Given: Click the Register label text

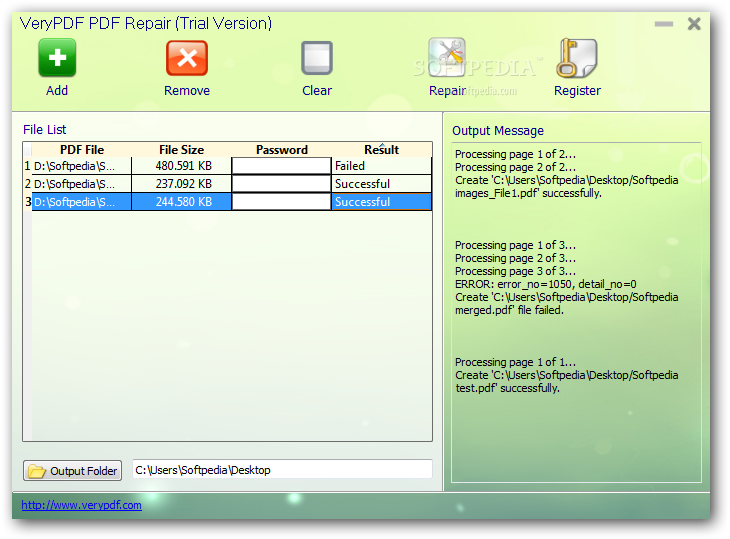Looking at the screenshot, I should tap(577, 90).
